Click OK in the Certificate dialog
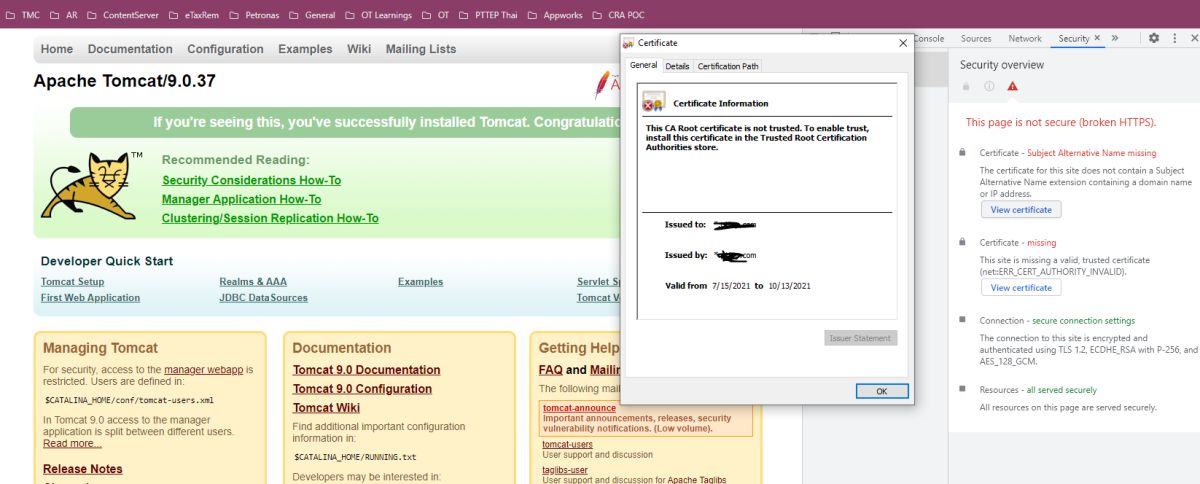The image size is (1200, 484). [x=882, y=391]
